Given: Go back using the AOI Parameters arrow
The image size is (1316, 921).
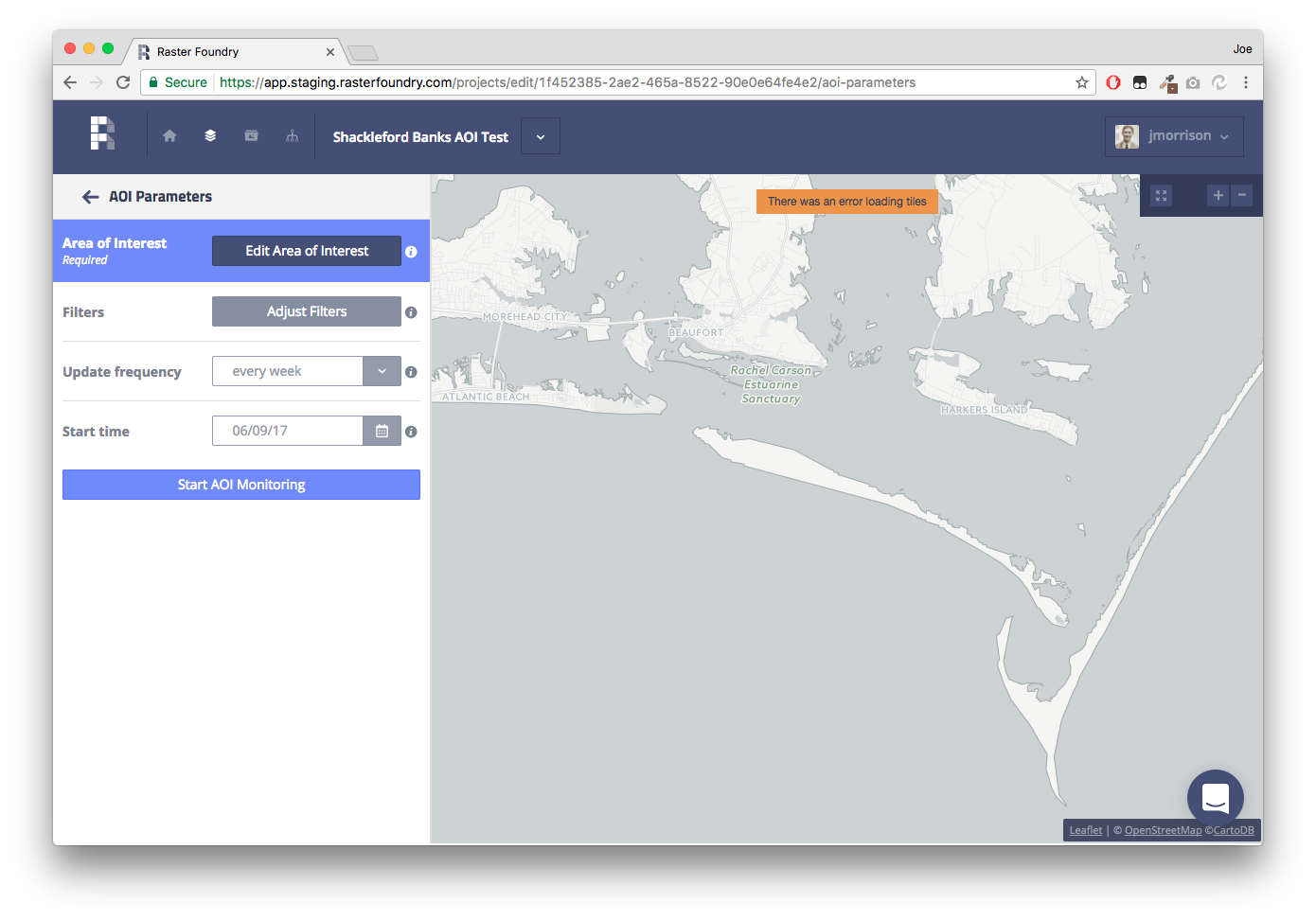Looking at the screenshot, I should click(x=90, y=196).
